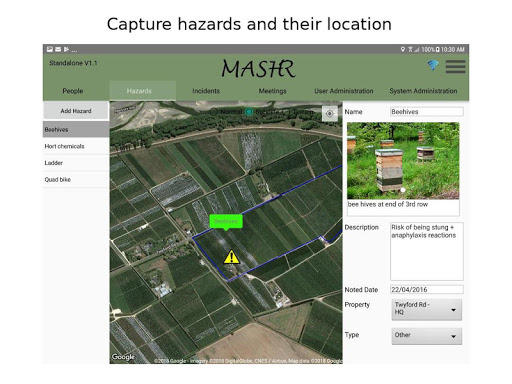
Task: Tap the Google logo on map
Action: point(123,357)
